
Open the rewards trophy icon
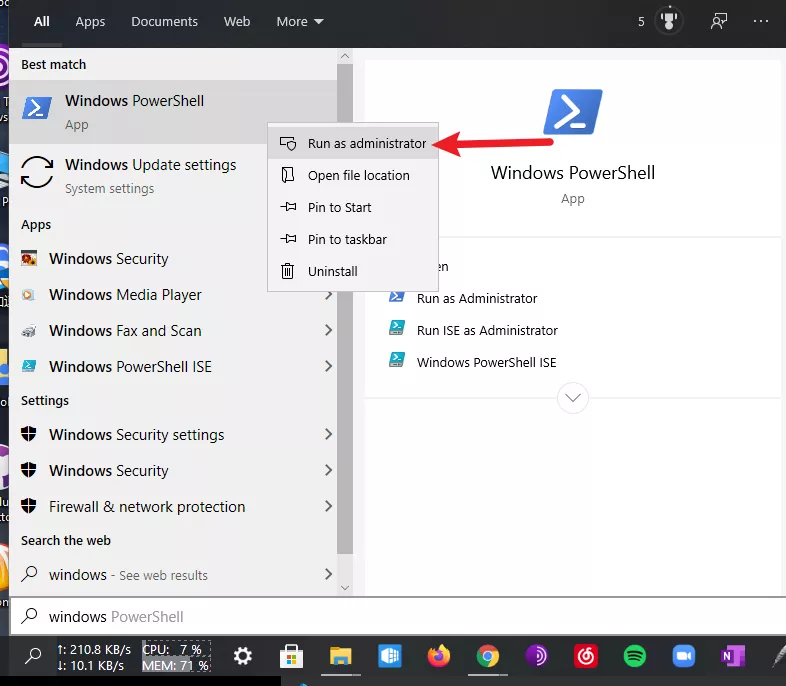pyautogui.click(x=669, y=21)
